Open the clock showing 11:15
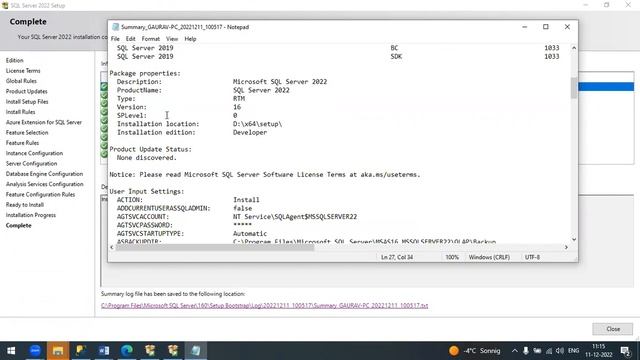 tap(598, 351)
